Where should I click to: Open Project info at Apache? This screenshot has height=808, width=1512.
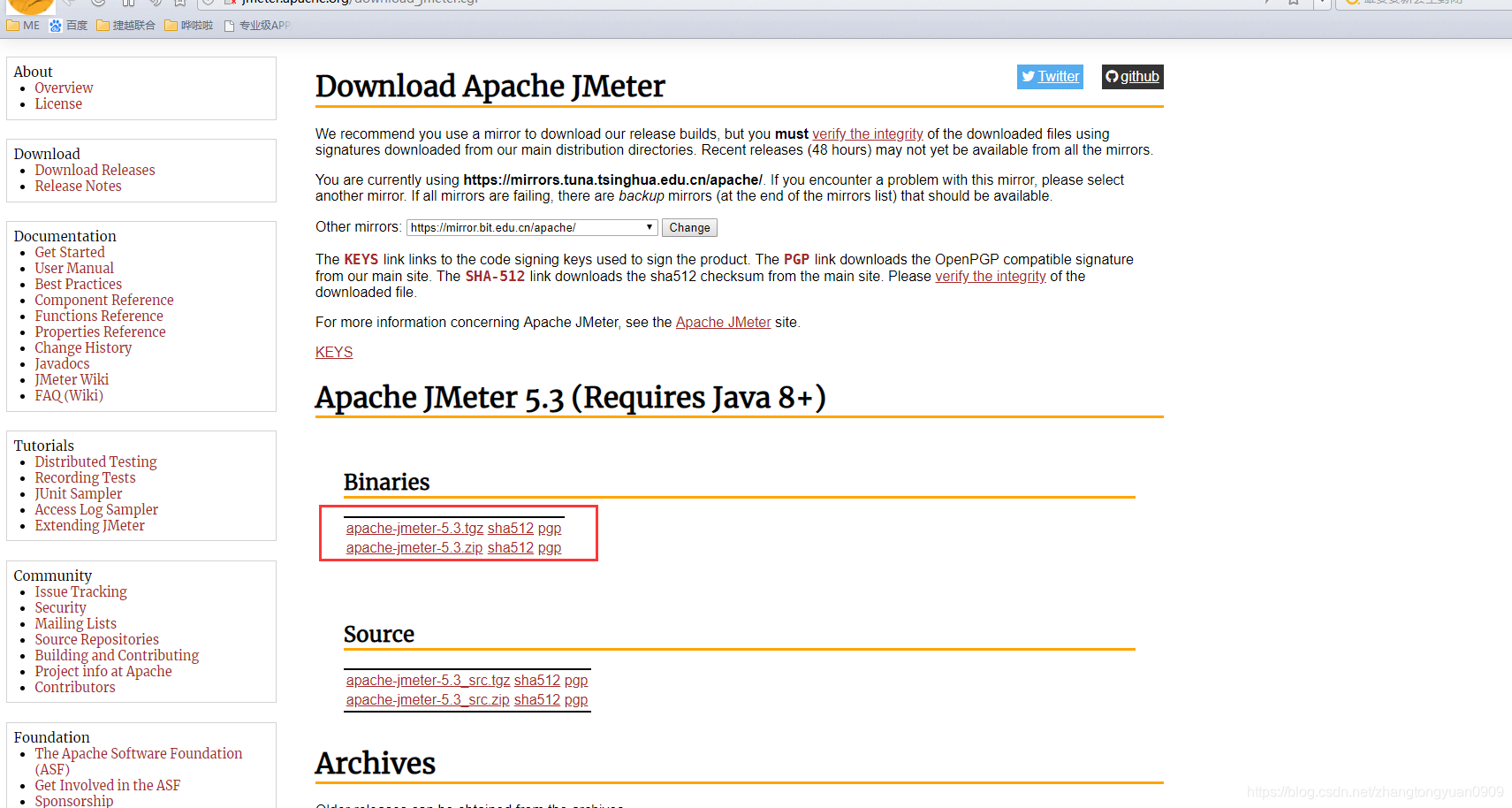[x=103, y=672]
